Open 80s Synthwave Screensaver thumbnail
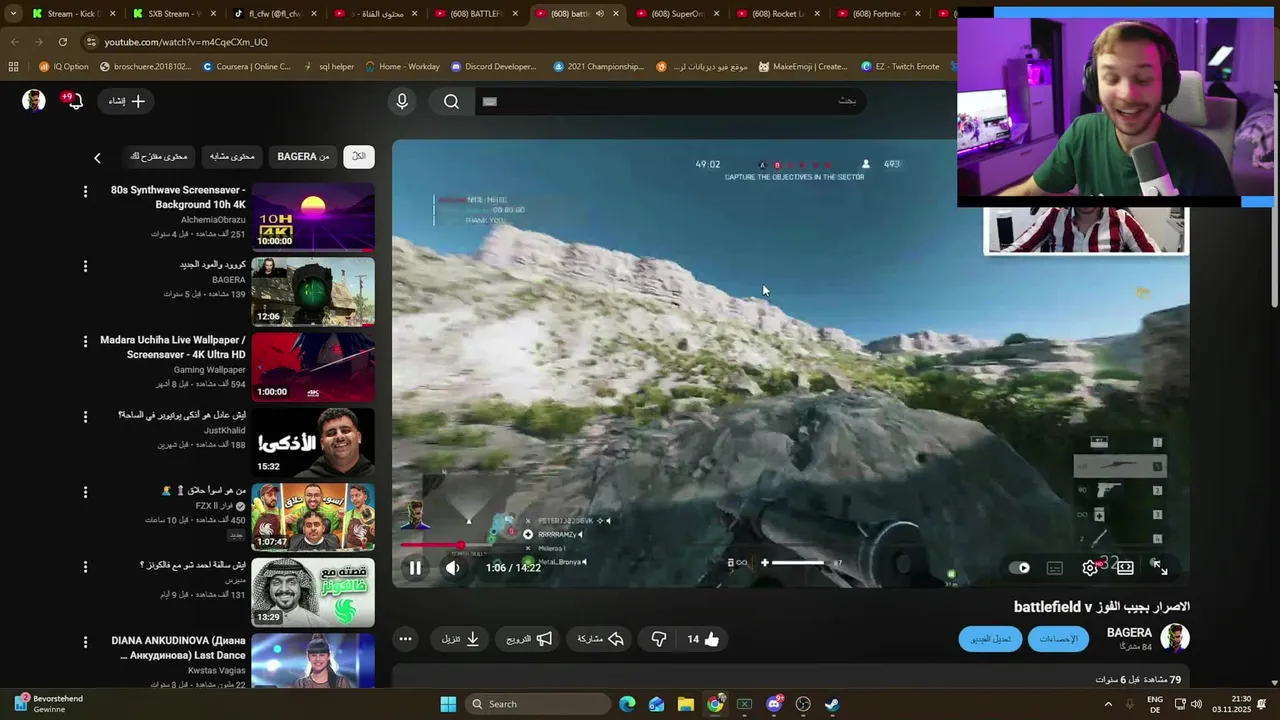Screen dimensions: 1280x720 pos(313,216)
